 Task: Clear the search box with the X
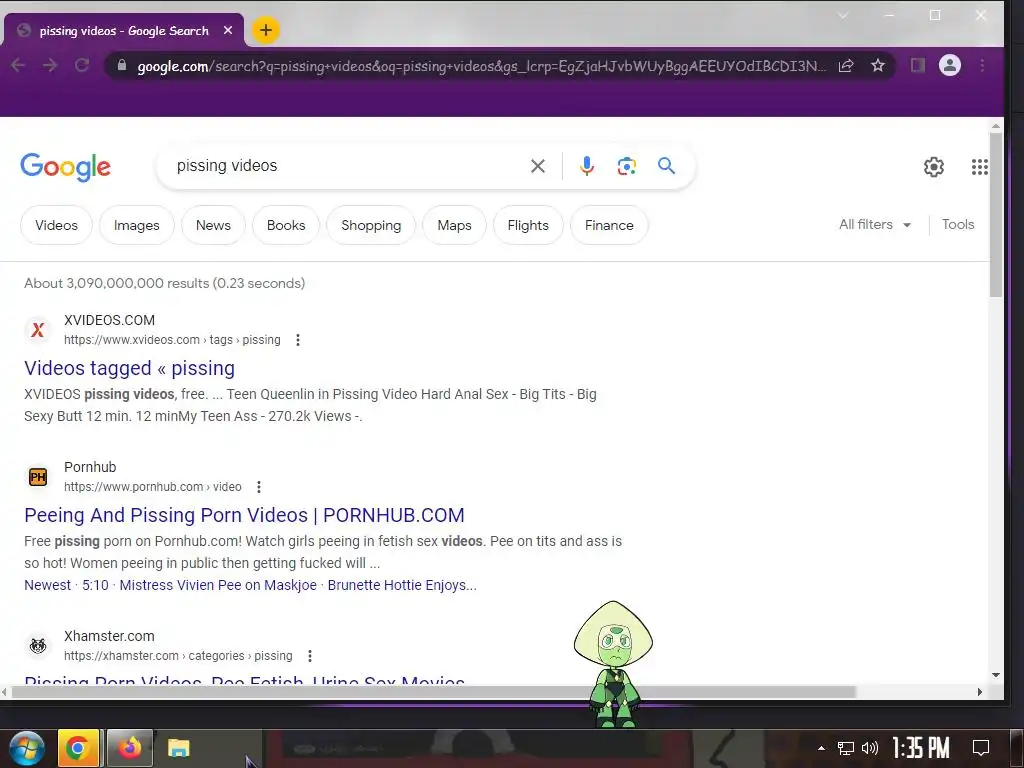tap(537, 166)
